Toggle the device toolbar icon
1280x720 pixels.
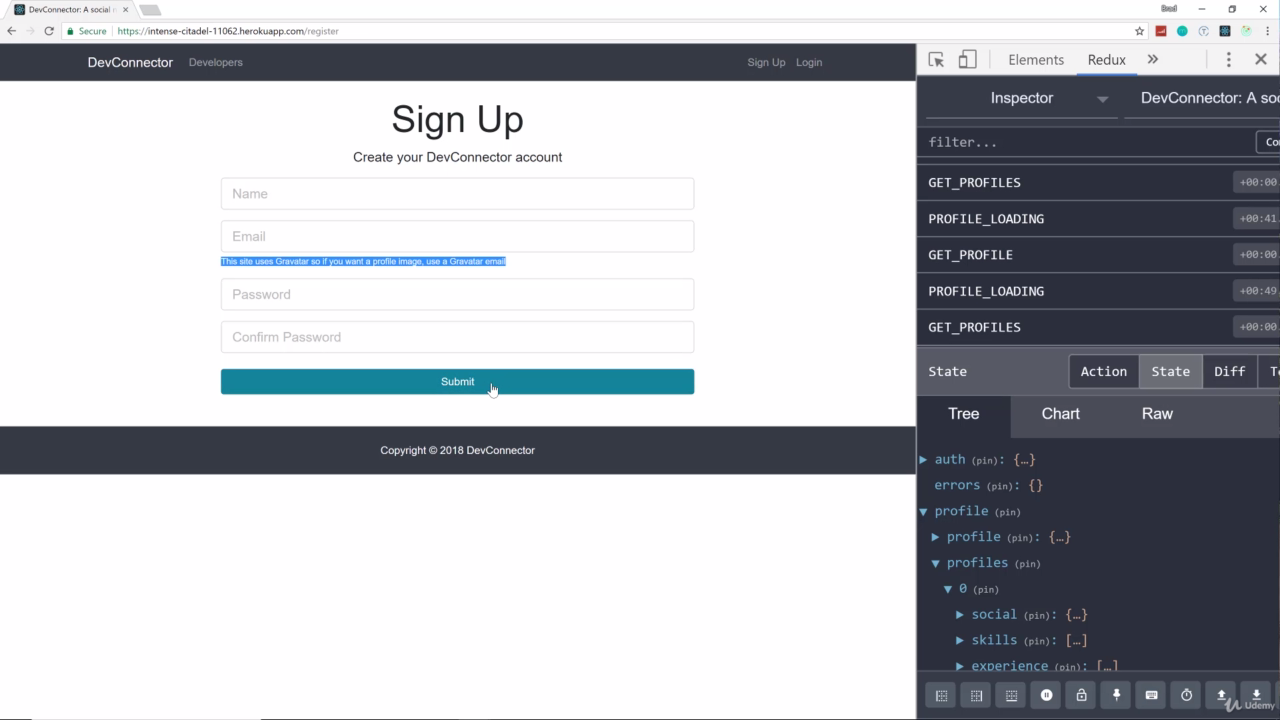point(967,60)
